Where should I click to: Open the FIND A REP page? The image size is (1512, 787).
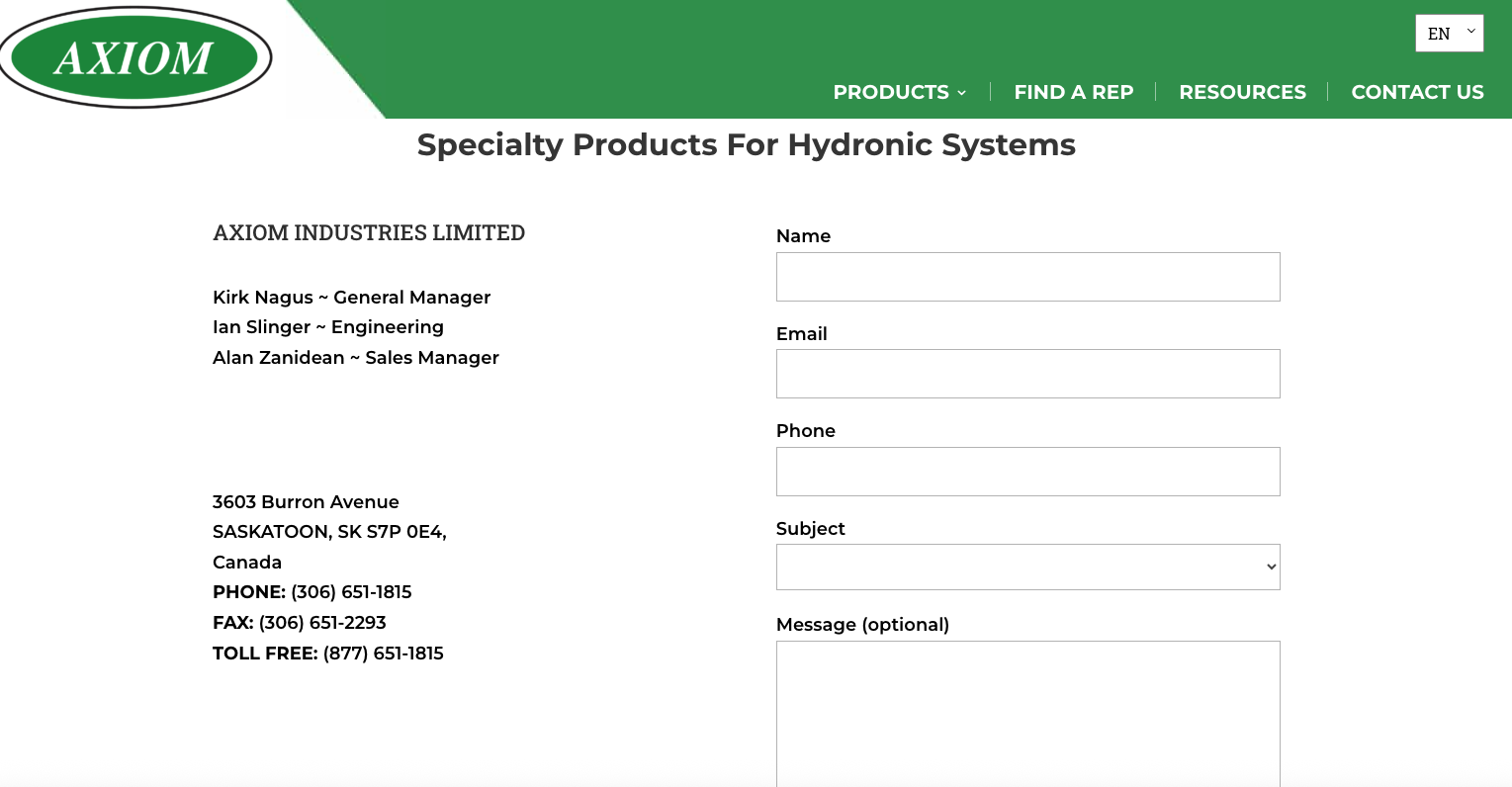(1074, 92)
